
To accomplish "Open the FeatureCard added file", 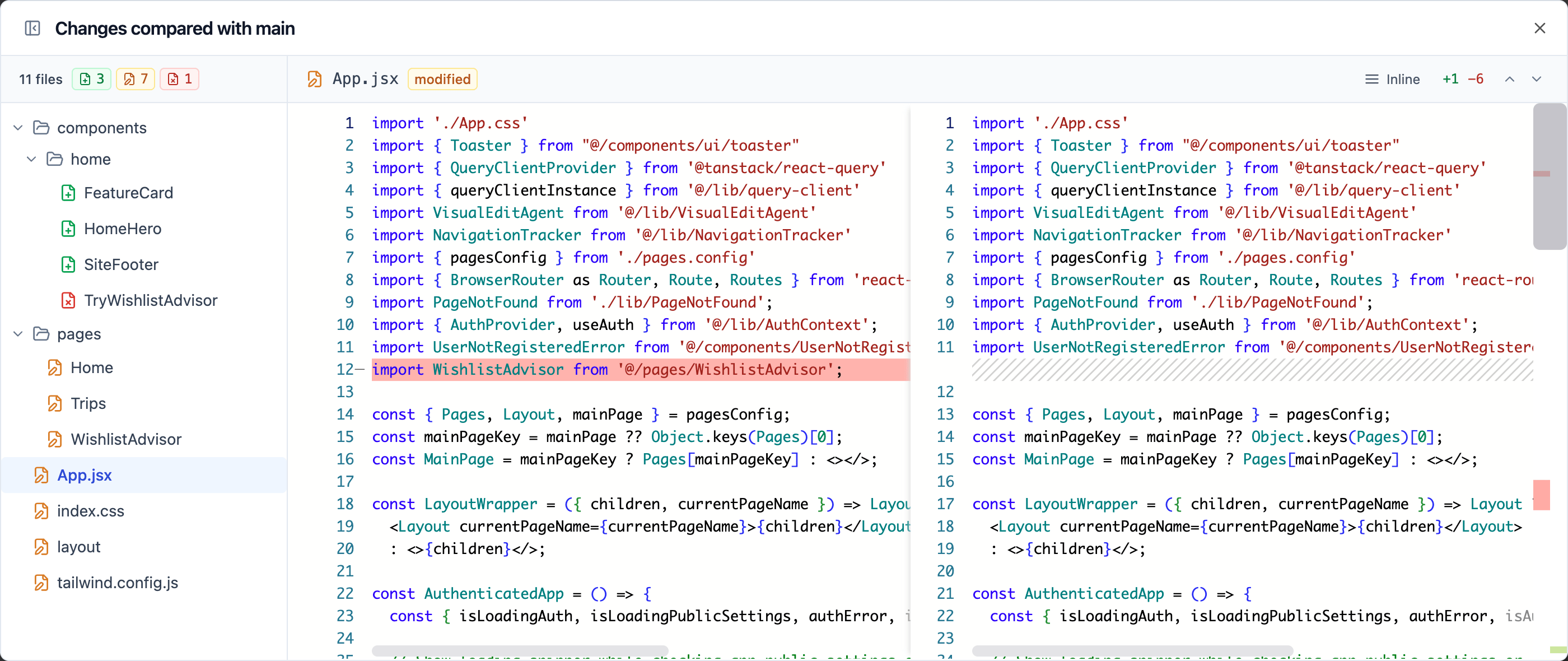I will 128,193.
